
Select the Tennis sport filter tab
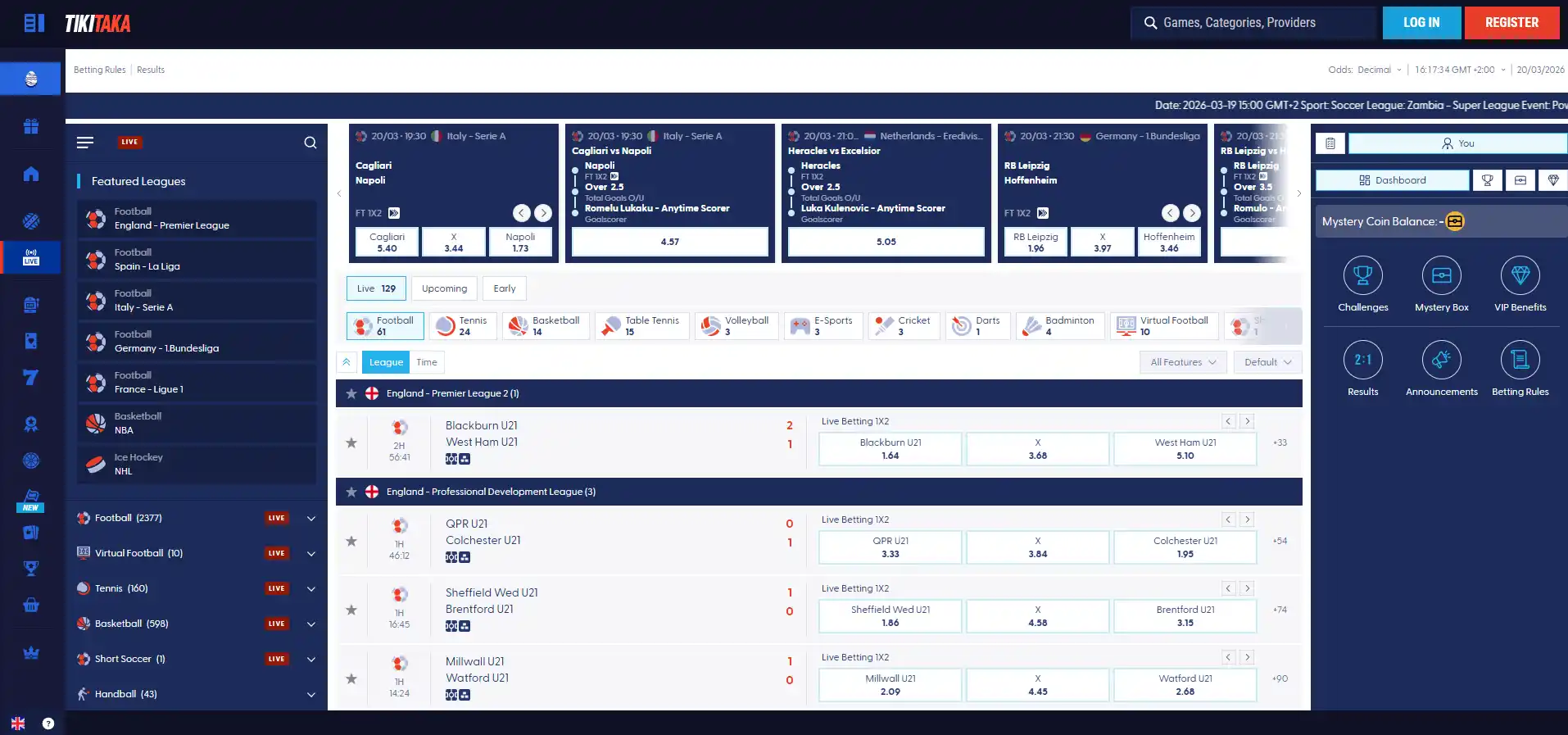pyautogui.click(x=465, y=326)
